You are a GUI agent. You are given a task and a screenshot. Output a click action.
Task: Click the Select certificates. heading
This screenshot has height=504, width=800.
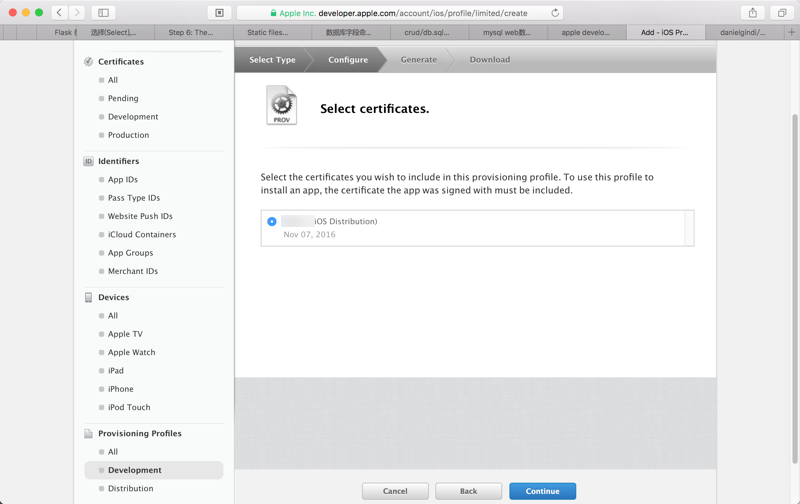click(x=374, y=109)
